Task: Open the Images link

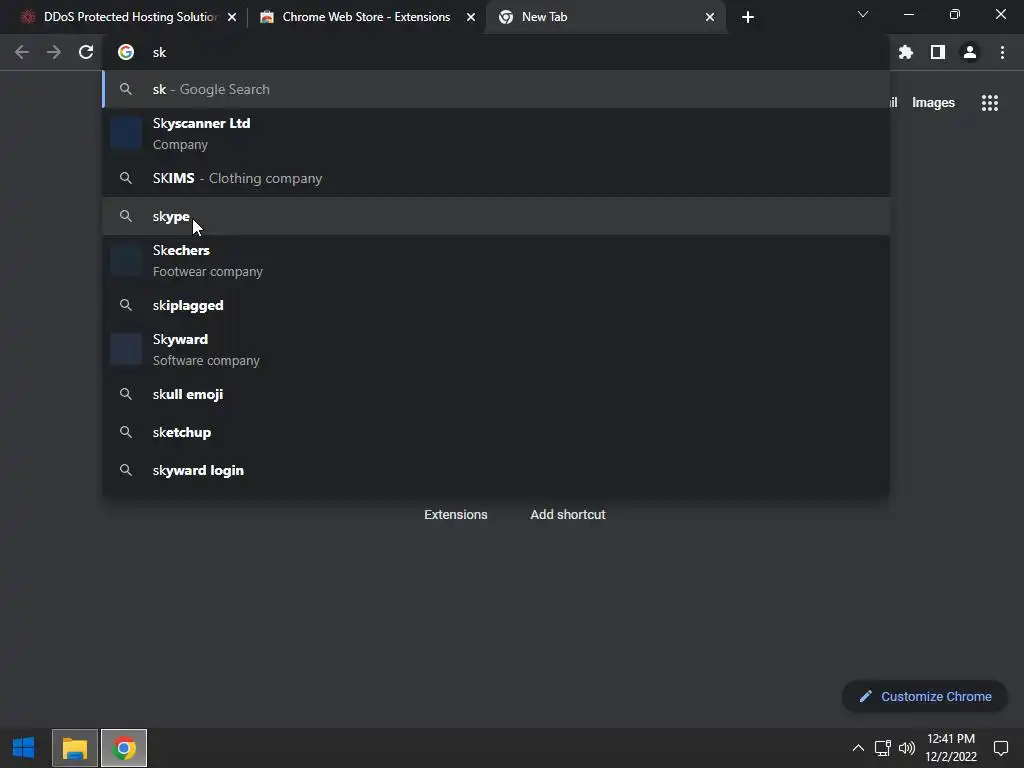Action: pos(933,103)
